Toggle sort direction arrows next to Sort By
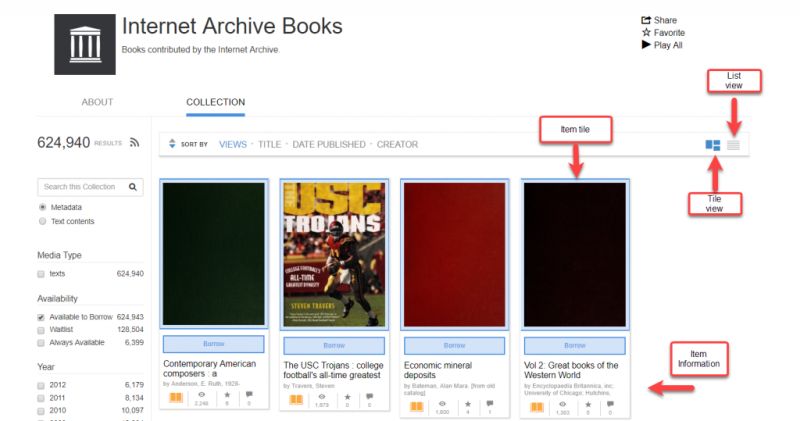Image resolution: width=800 pixels, height=421 pixels. pos(172,144)
